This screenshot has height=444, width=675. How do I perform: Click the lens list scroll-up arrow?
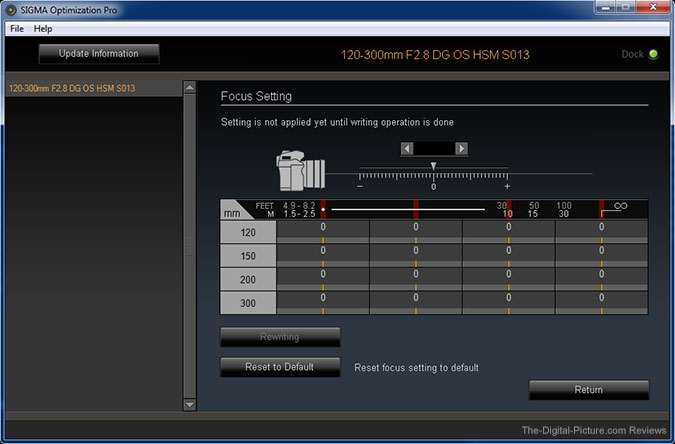[x=189, y=87]
